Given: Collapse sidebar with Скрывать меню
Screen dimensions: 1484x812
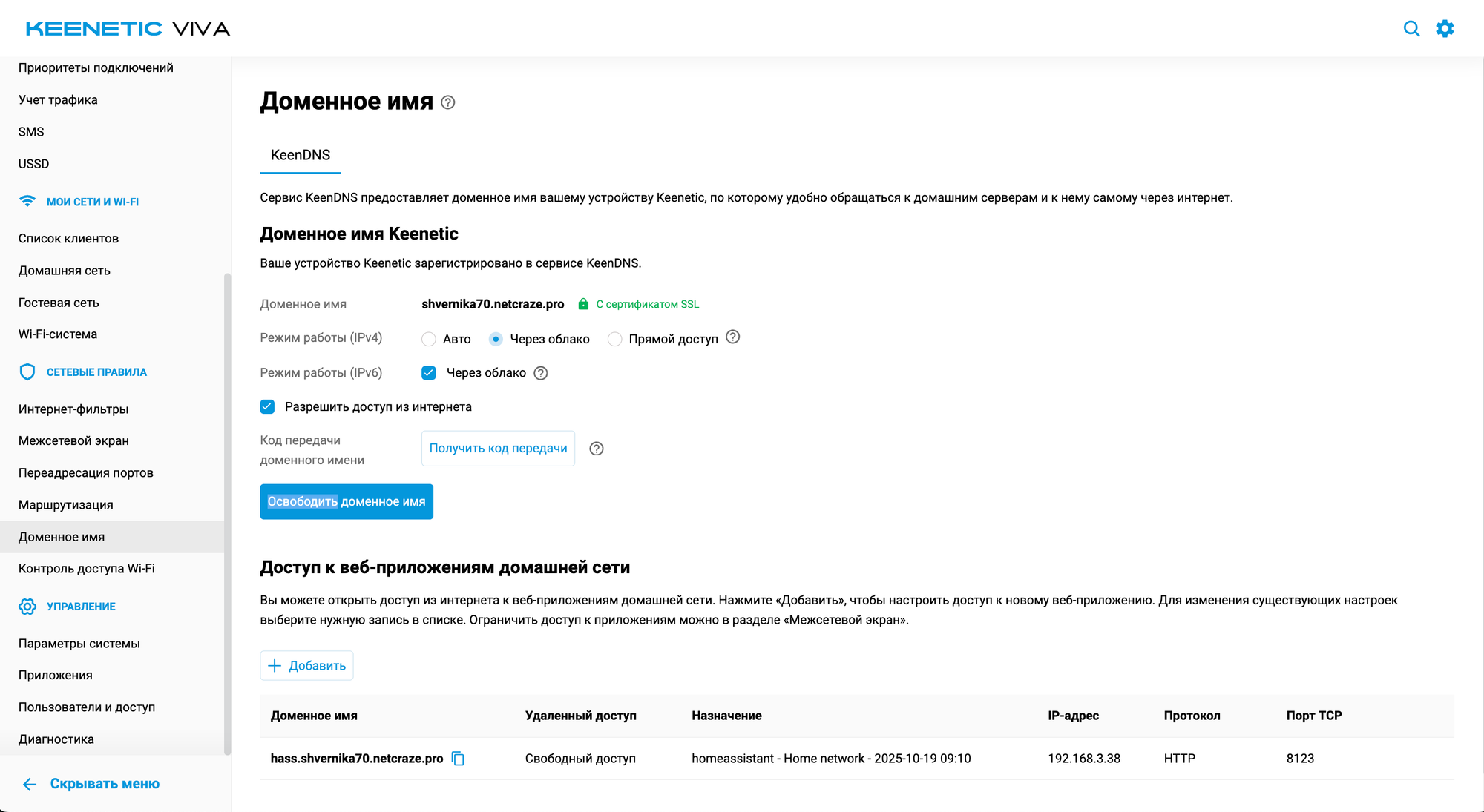Looking at the screenshot, I should [x=91, y=784].
